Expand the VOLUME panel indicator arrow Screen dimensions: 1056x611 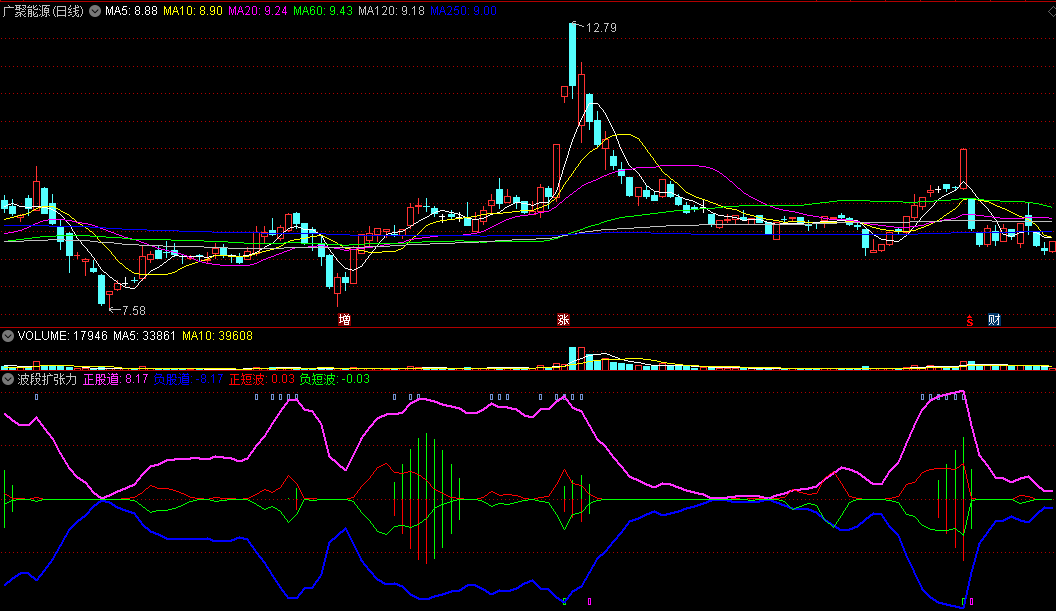coord(8,335)
